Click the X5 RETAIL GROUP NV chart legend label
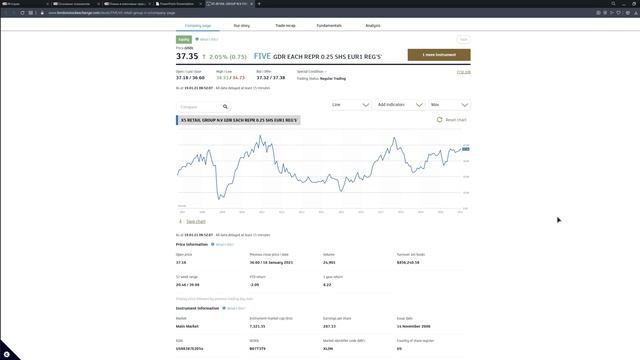Image resolution: width=640 pixels, height=360 pixels. (238, 120)
